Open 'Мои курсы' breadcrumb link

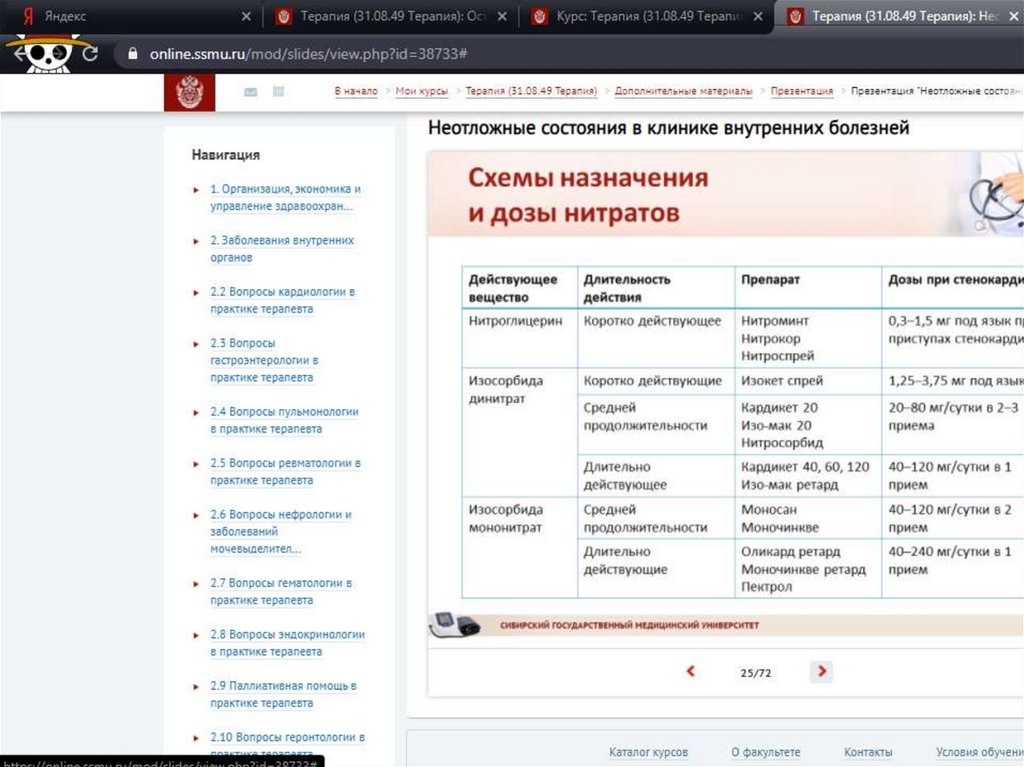tap(421, 91)
